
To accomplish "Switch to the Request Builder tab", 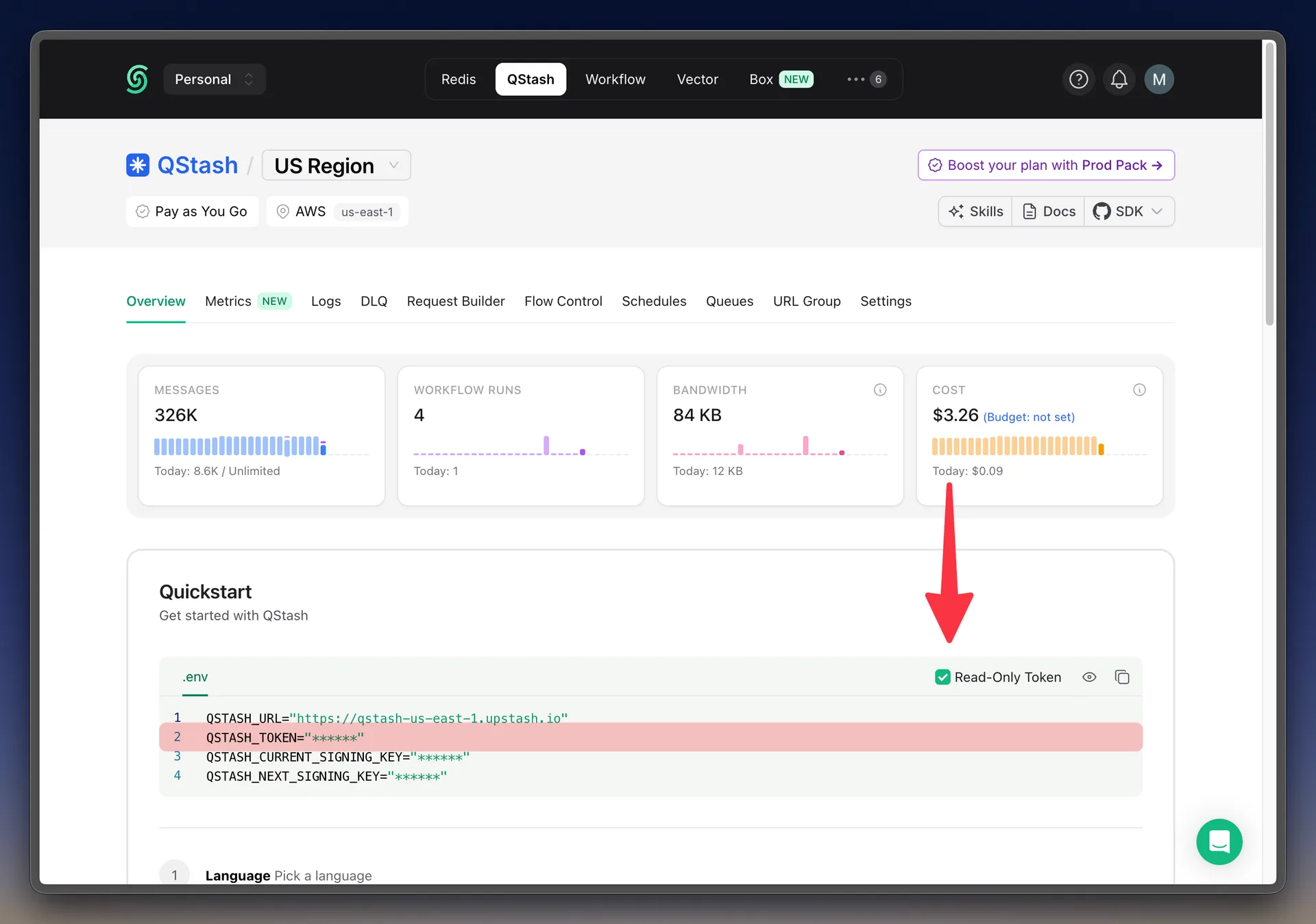I will pos(456,301).
